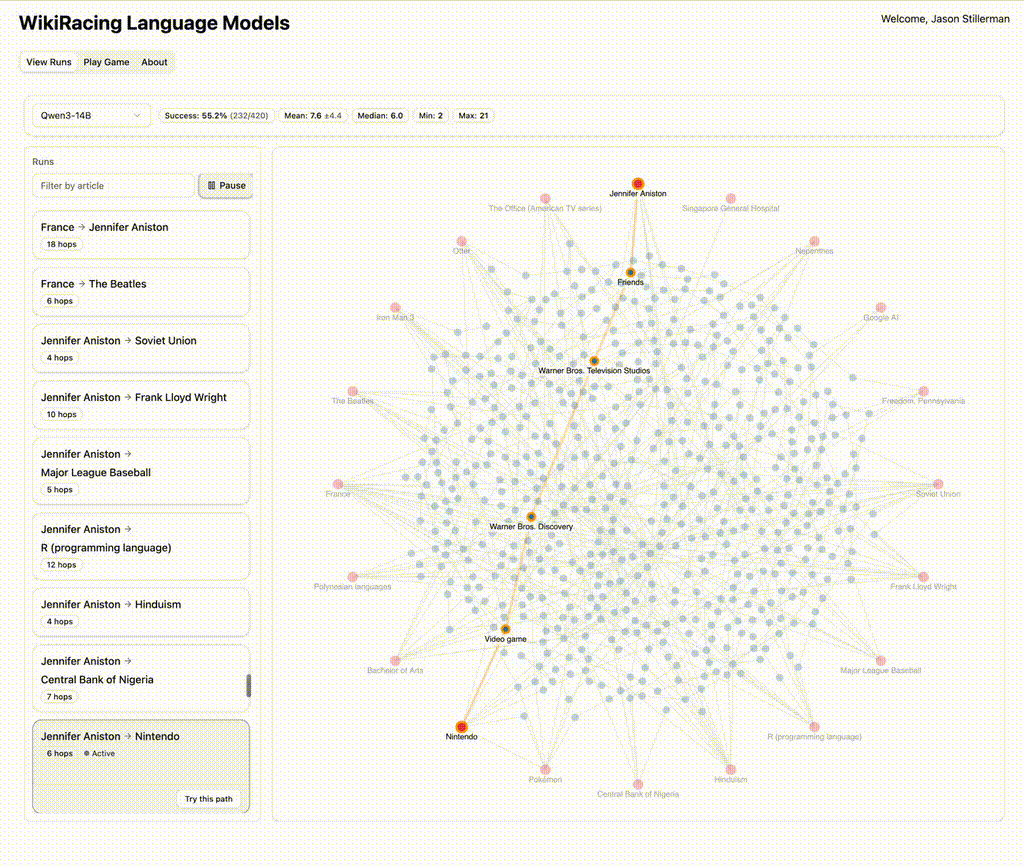
Task: Open the Jennifer Aniston to Hinduism run
Action: tap(141, 613)
